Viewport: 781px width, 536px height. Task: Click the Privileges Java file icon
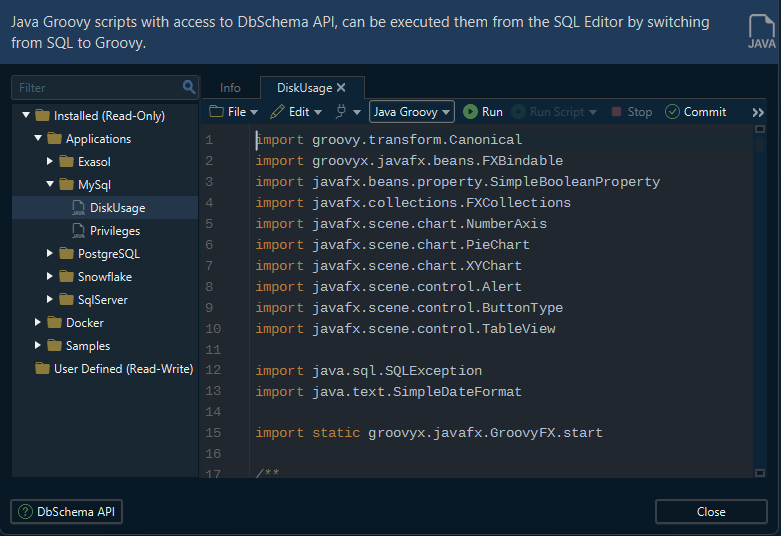click(78, 231)
